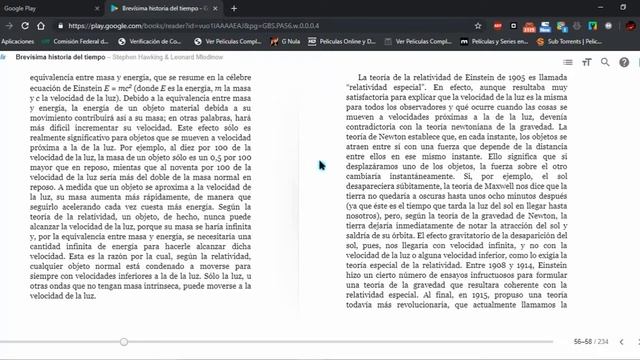The image size is (640, 360).
Task: Click the gray power extension icon
Action: coord(577,26)
